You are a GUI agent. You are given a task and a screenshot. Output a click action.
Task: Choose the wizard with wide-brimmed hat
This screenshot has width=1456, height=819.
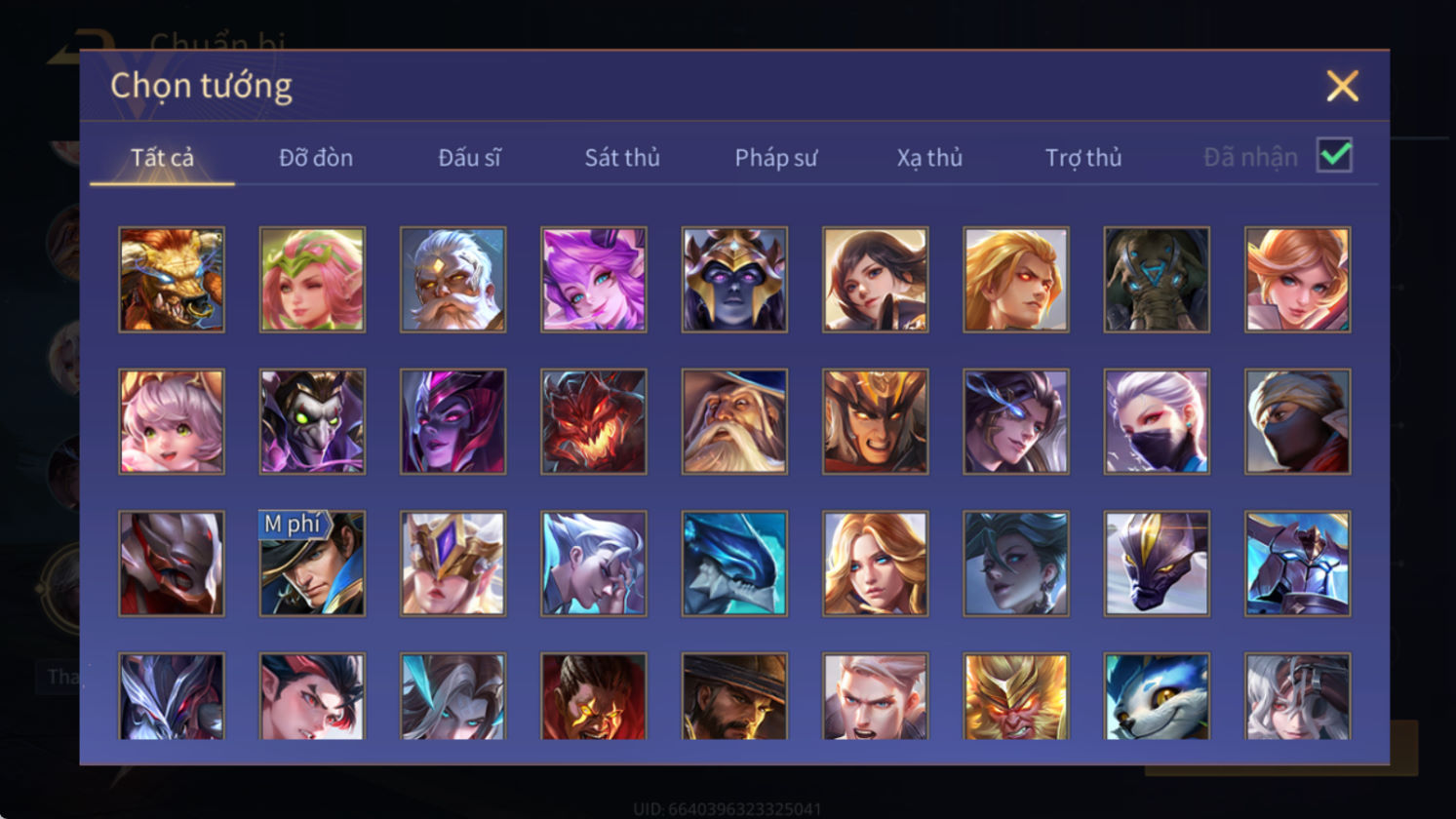734,421
